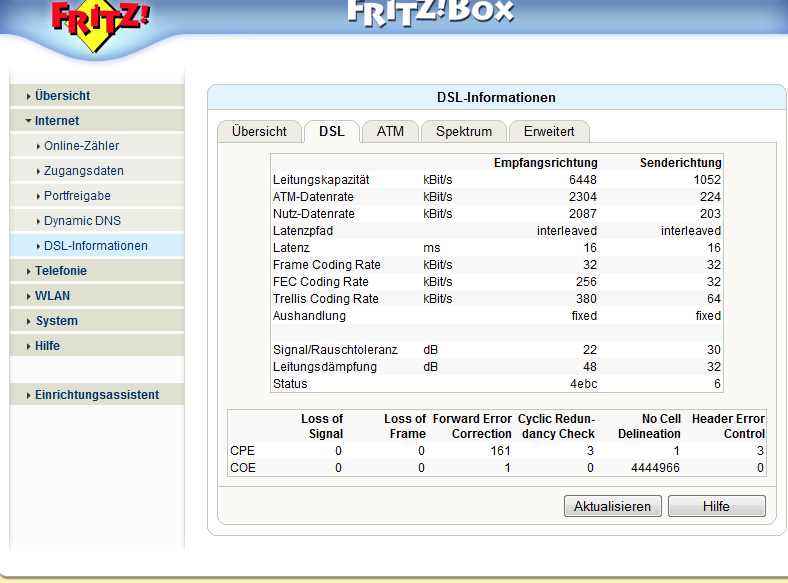Click the Nutz-Datenrate value 2087
The height and width of the screenshot is (583, 788).
(583, 214)
